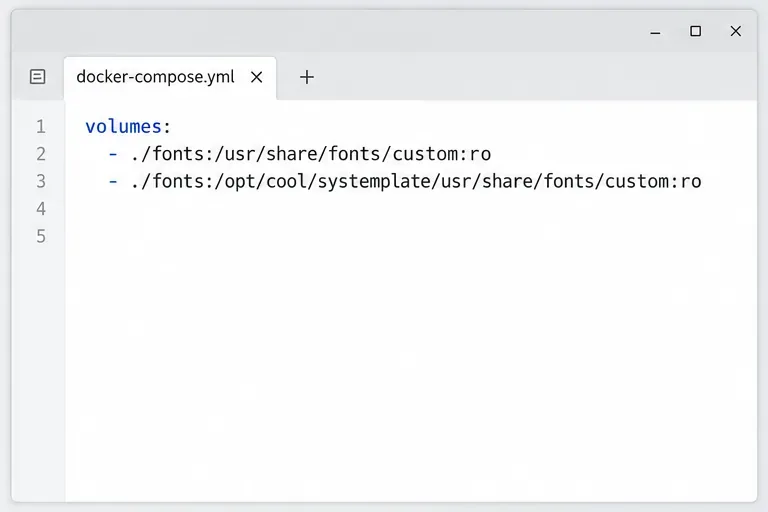Click line number 1 in the gutter

[x=41, y=127]
